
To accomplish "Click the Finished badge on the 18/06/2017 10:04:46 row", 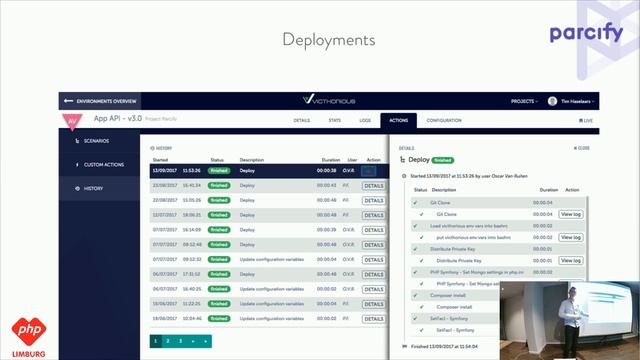I will click(219, 318).
